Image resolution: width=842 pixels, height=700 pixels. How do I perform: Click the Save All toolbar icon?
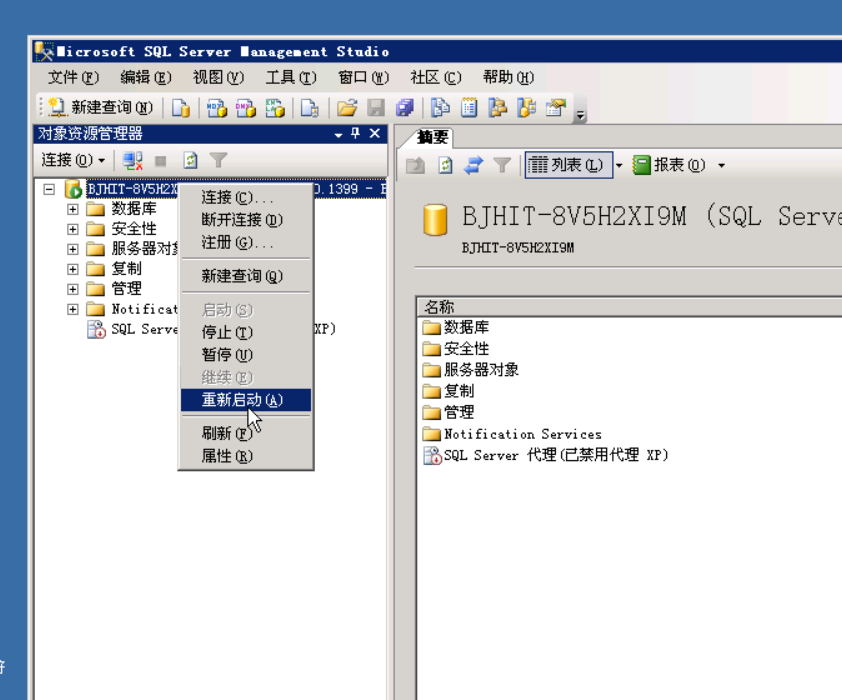pos(404,108)
